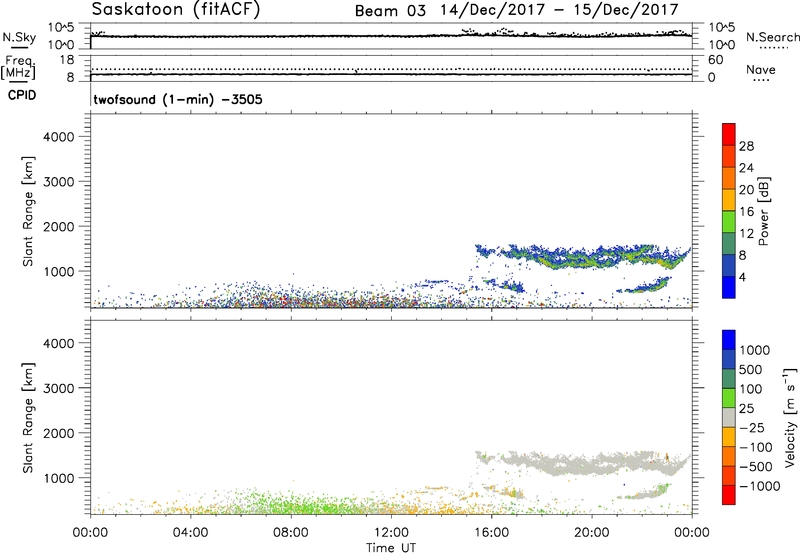
Task: Pick the yellow -25 to -100 velocity swatch
Action: [729, 437]
